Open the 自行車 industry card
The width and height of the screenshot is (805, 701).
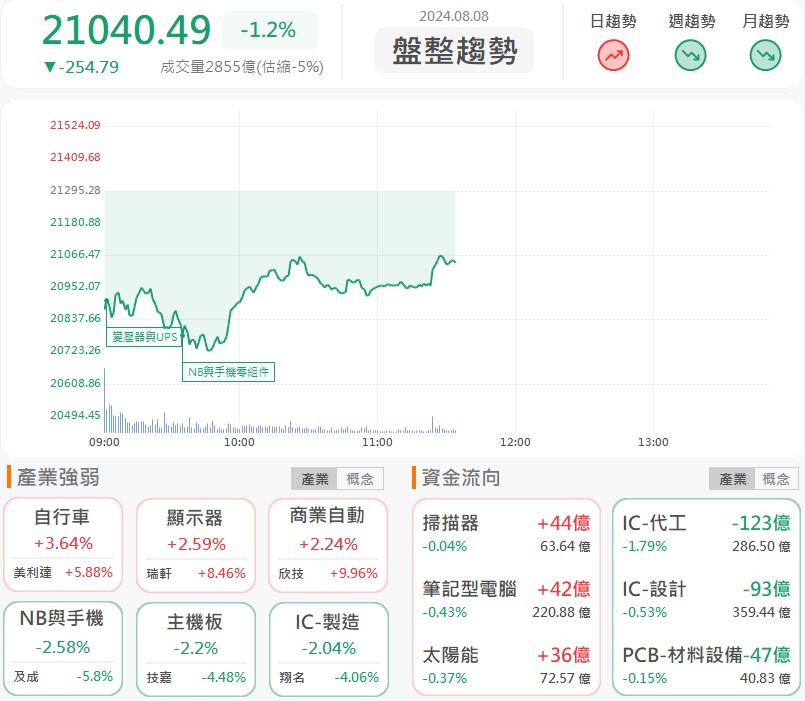63,545
